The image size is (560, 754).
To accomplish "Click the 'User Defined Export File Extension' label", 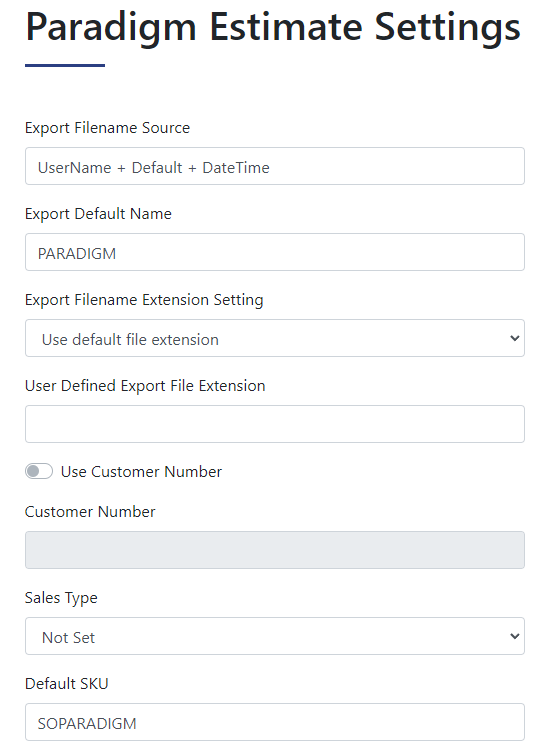I will pyautogui.click(x=145, y=386).
